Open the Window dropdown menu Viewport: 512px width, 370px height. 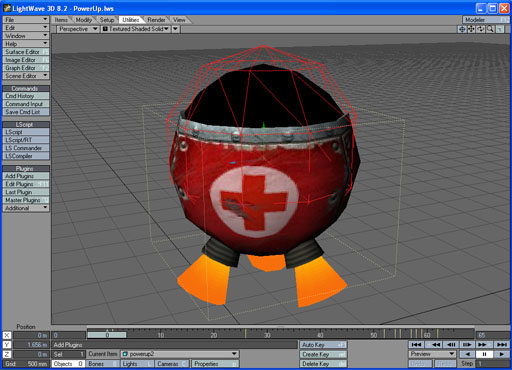coord(26,36)
